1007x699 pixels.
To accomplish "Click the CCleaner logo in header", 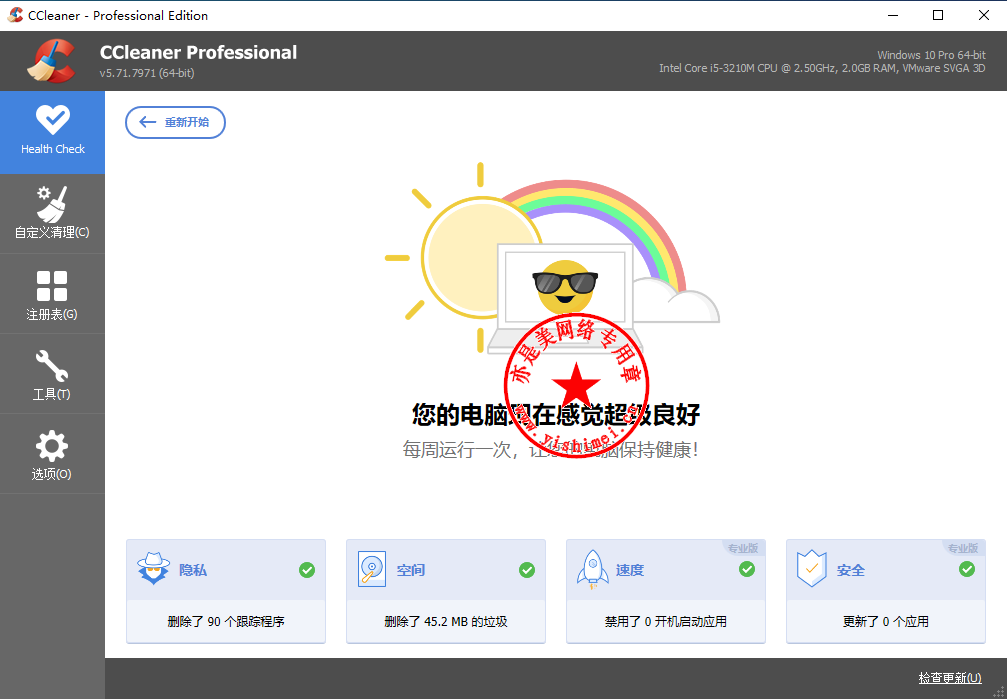I will pyautogui.click(x=51, y=61).
